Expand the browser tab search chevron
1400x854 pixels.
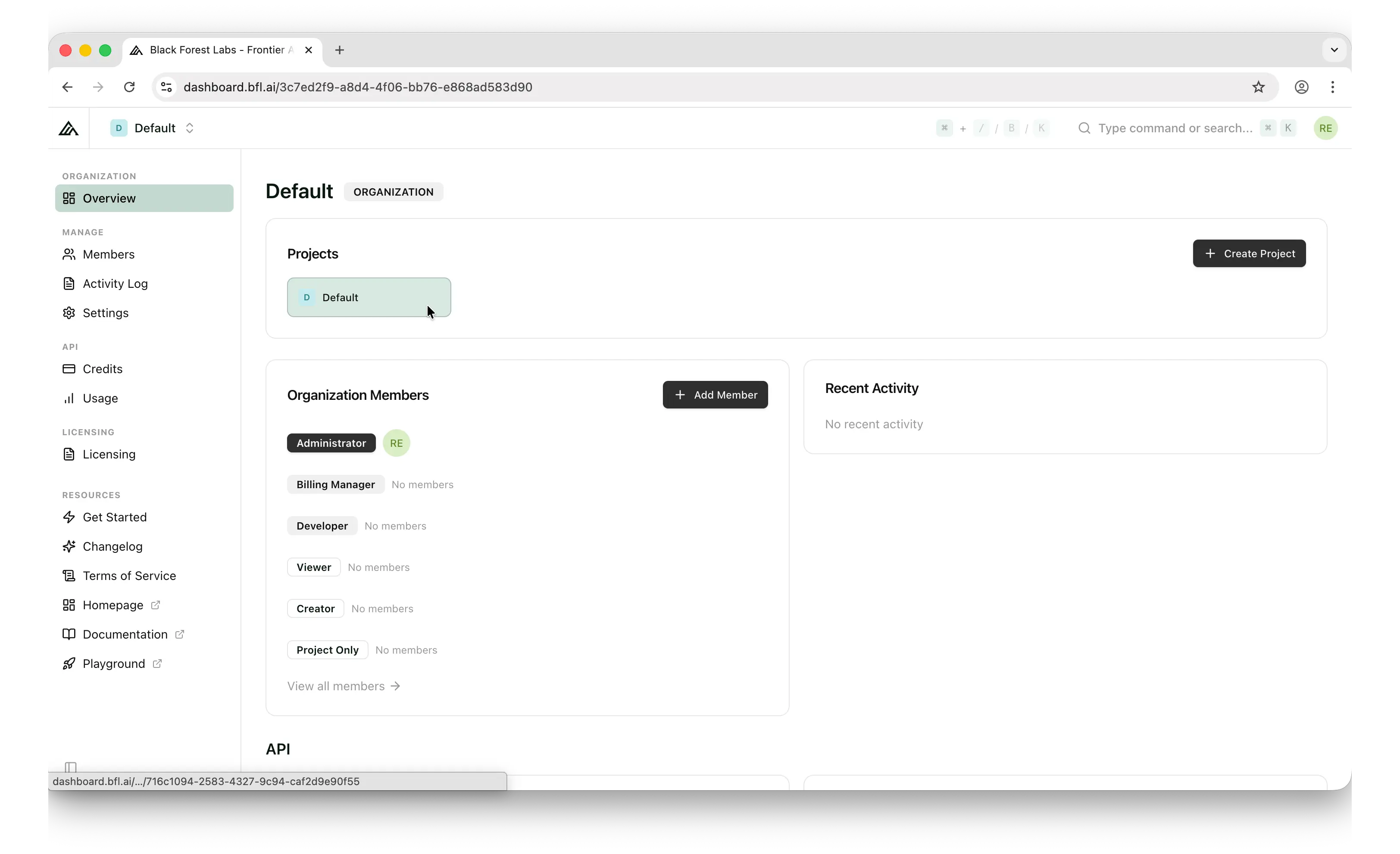point(1334,50)
